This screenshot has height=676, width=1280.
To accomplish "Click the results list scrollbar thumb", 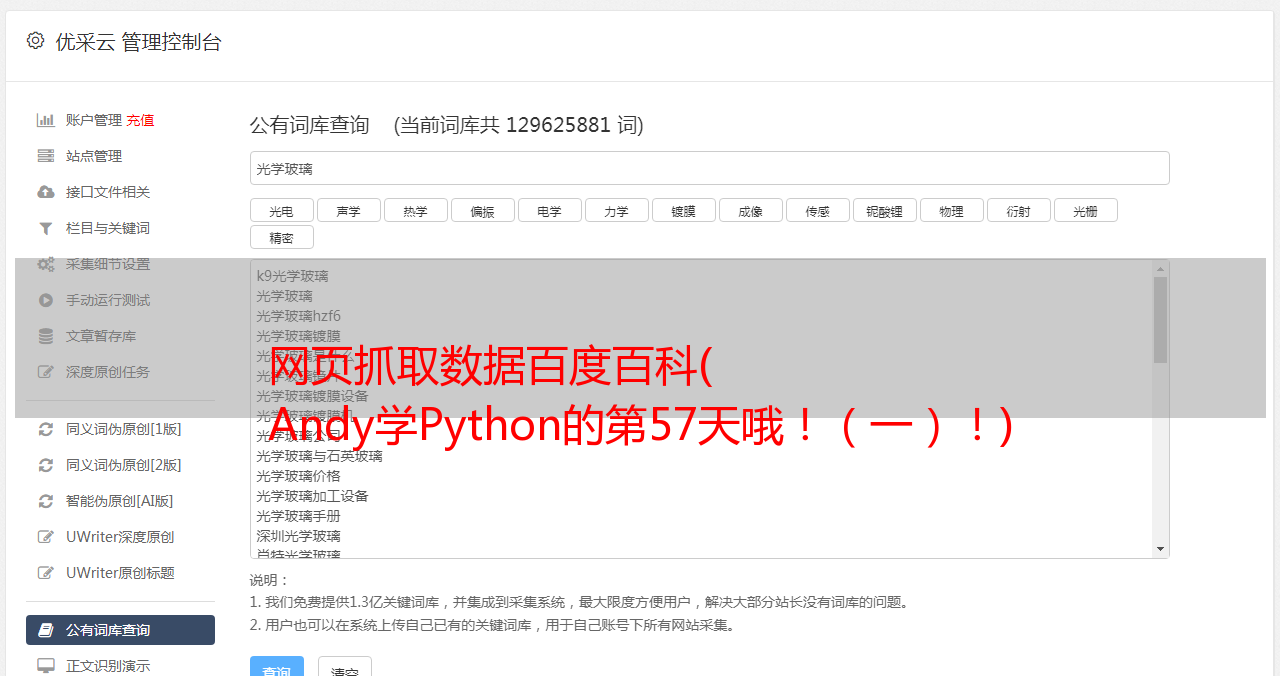I will point(1160,320).
